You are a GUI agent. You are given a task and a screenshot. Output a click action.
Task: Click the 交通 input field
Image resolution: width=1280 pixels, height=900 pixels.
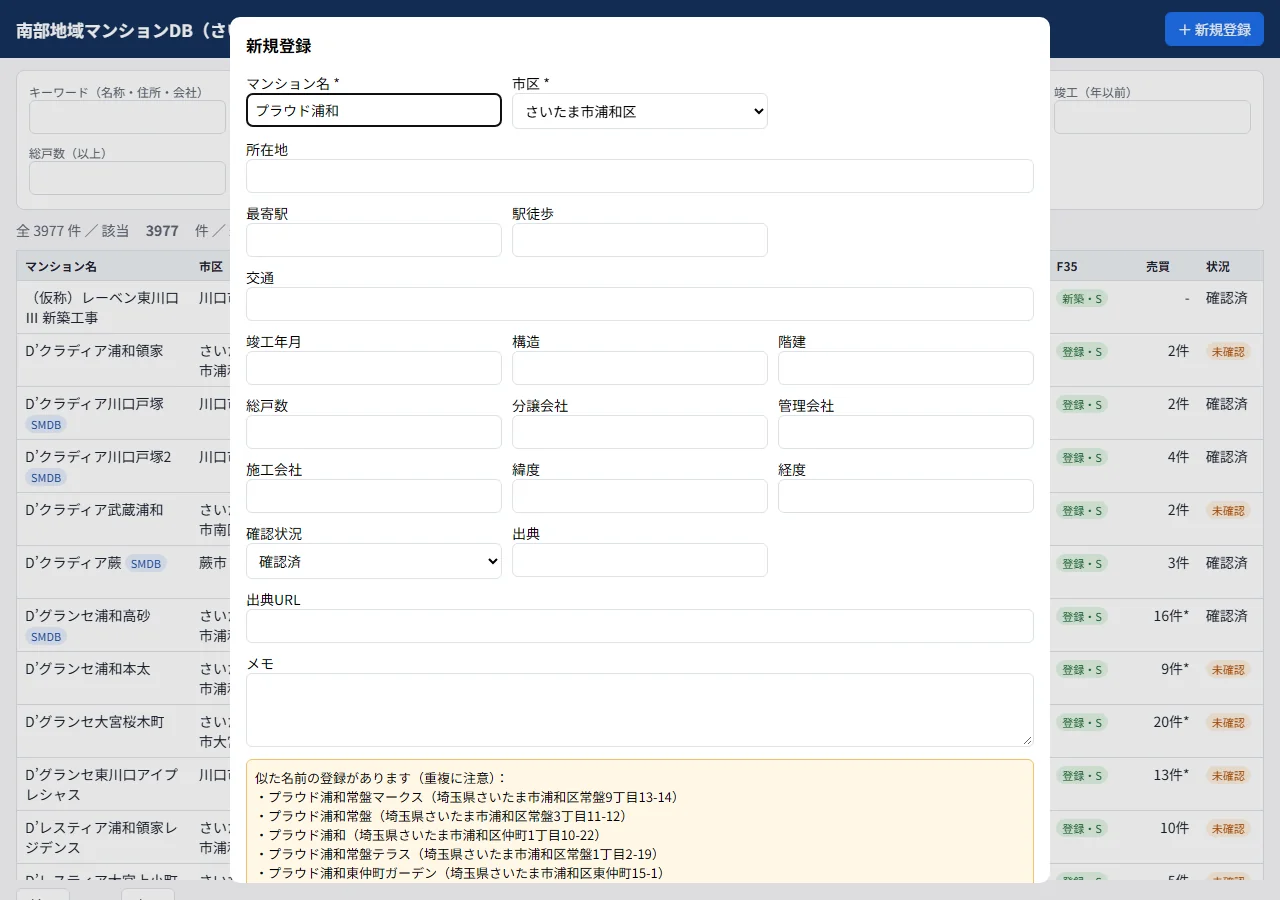pyautogui.click(x=640, y=304)
